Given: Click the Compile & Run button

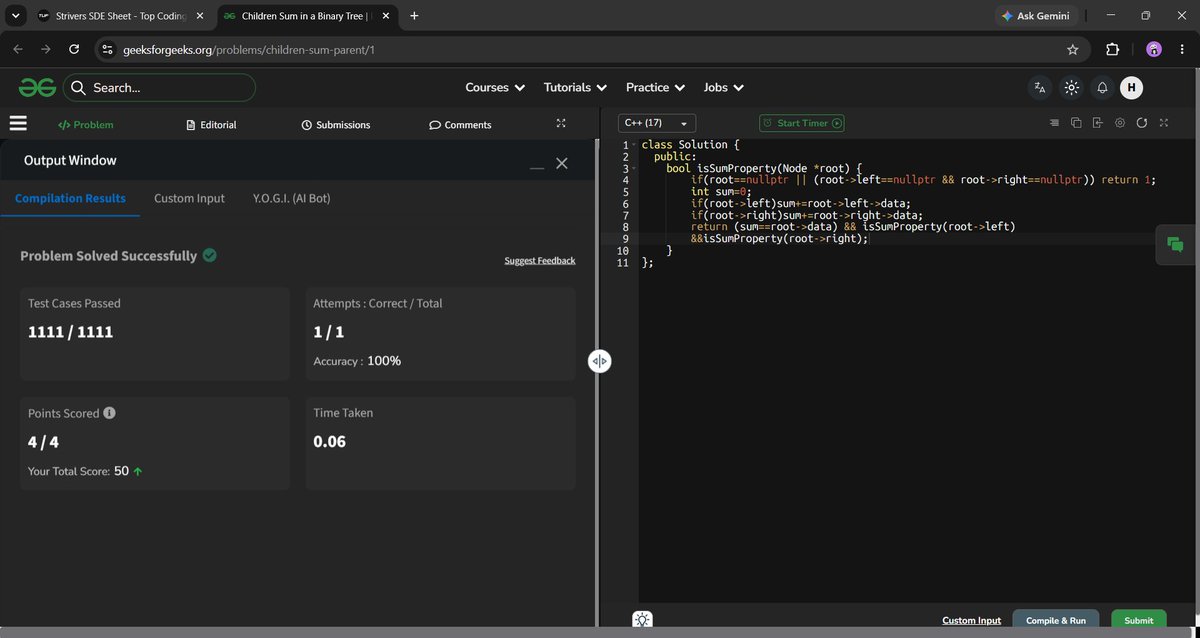Looking at the screenshot, I should (1056, 620).
